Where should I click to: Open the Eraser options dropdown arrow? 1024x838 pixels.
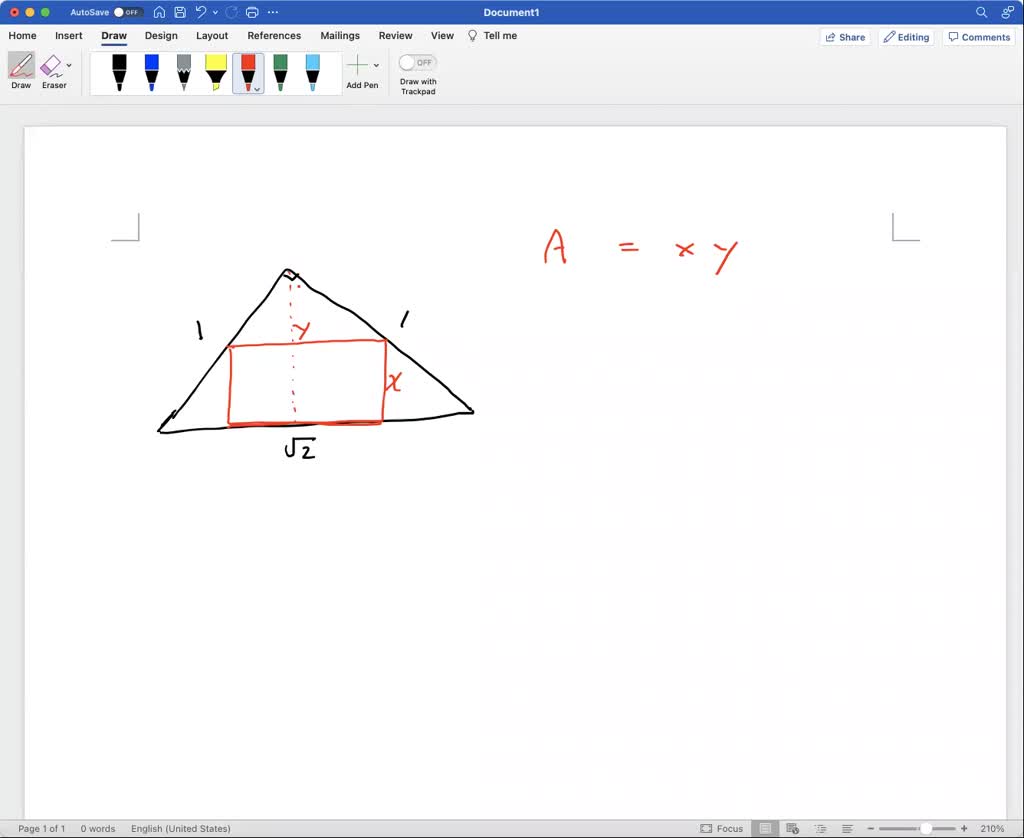tap(69, 65)
